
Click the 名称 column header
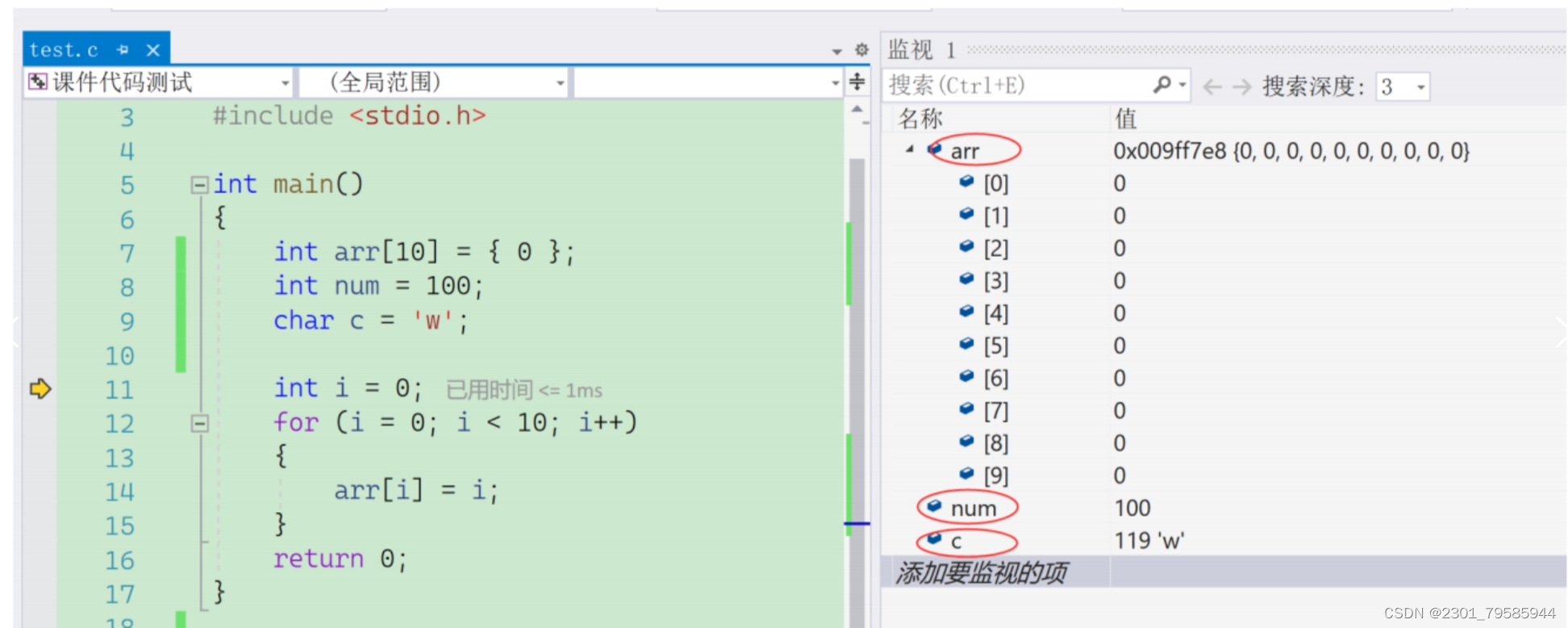point(920,119)
